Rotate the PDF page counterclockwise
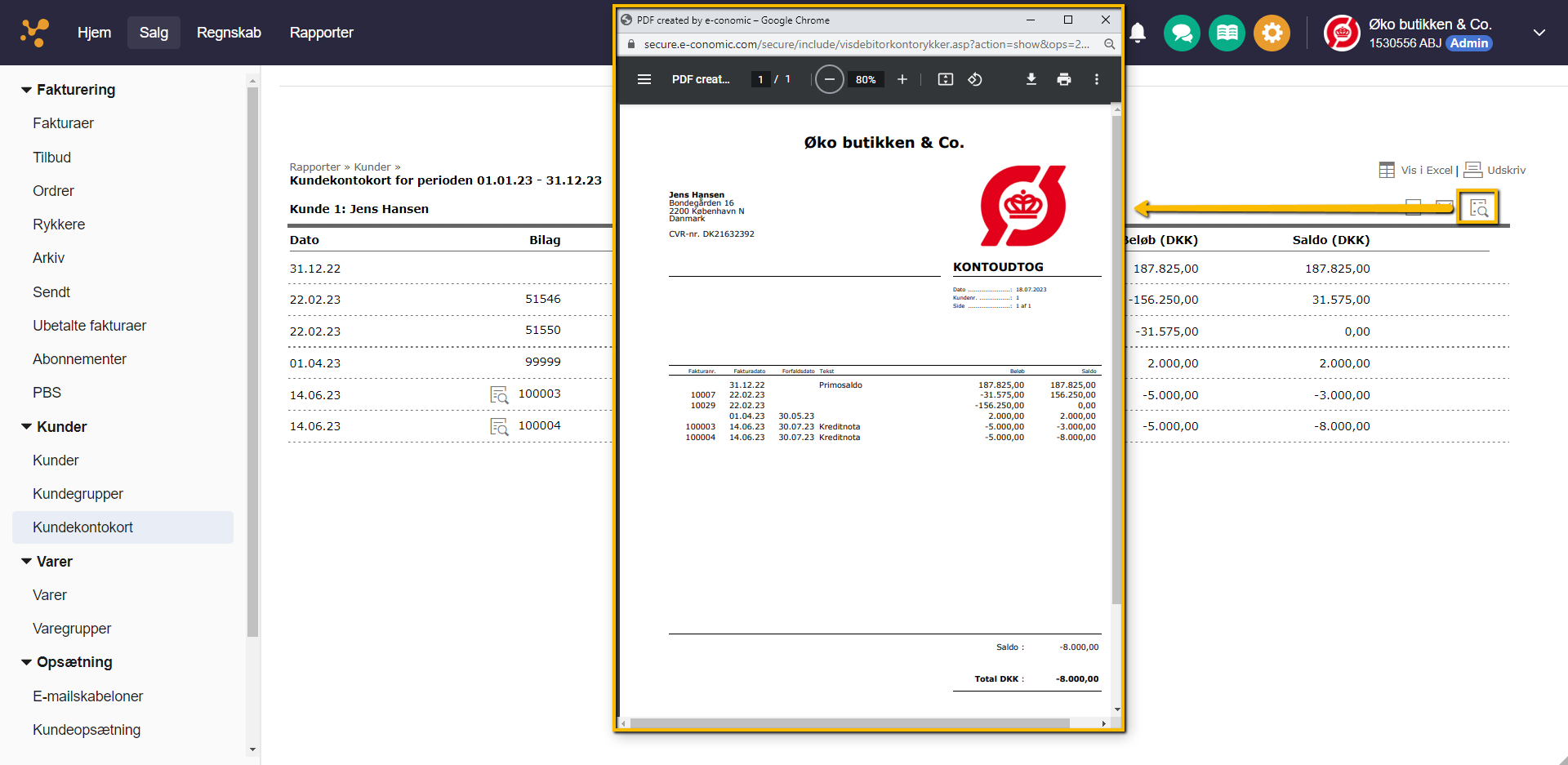 pos(975,79)
